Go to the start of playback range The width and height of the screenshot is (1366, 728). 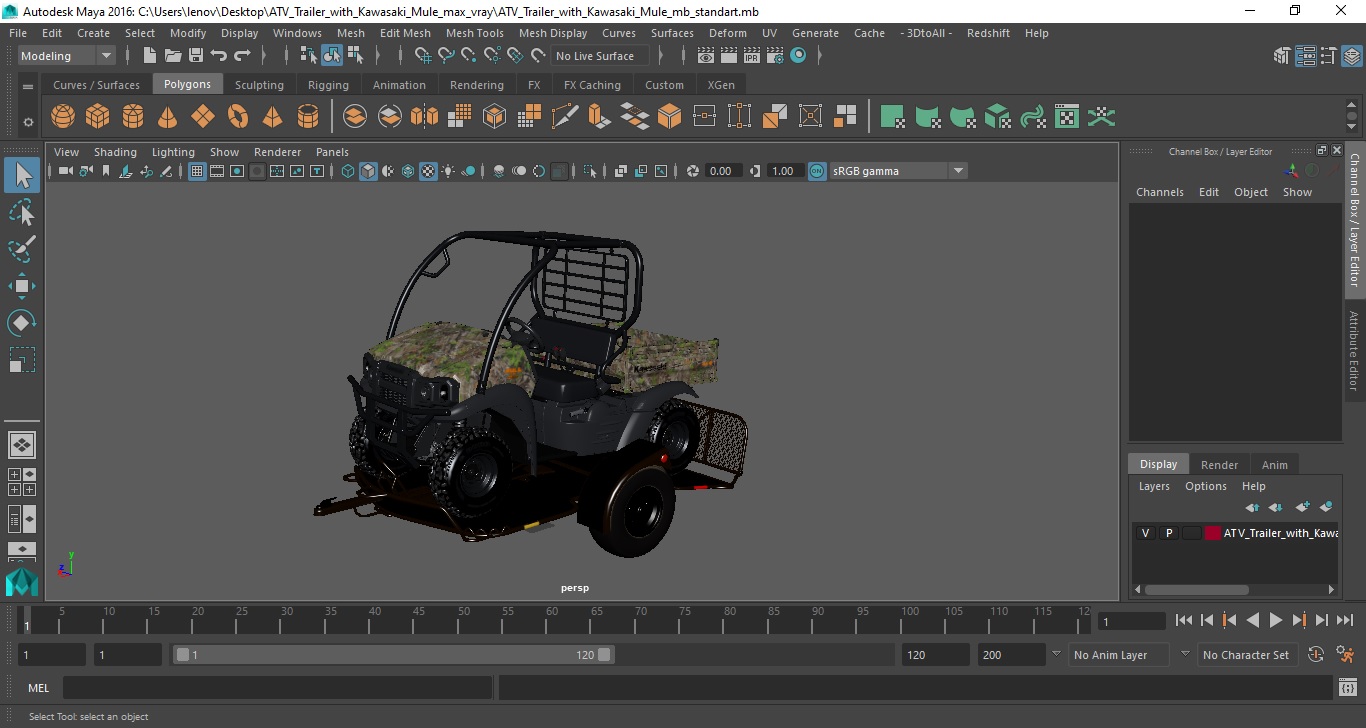tap(1184, 620)
